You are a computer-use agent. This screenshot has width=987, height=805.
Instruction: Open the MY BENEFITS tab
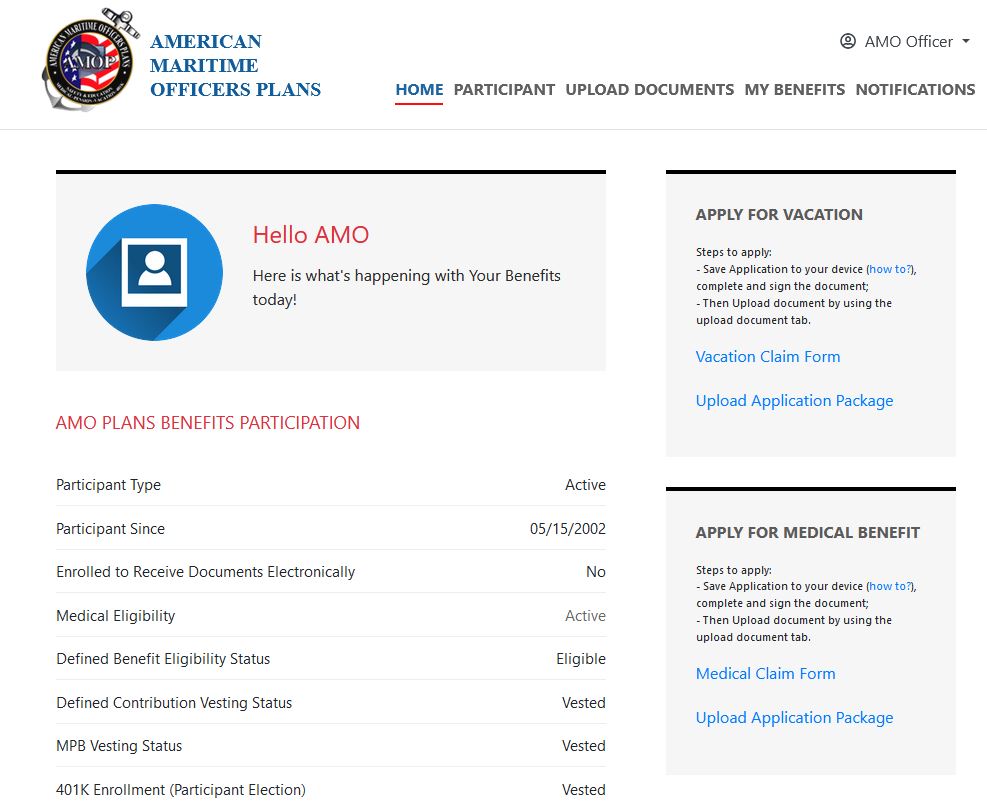[x=794, y=89]
